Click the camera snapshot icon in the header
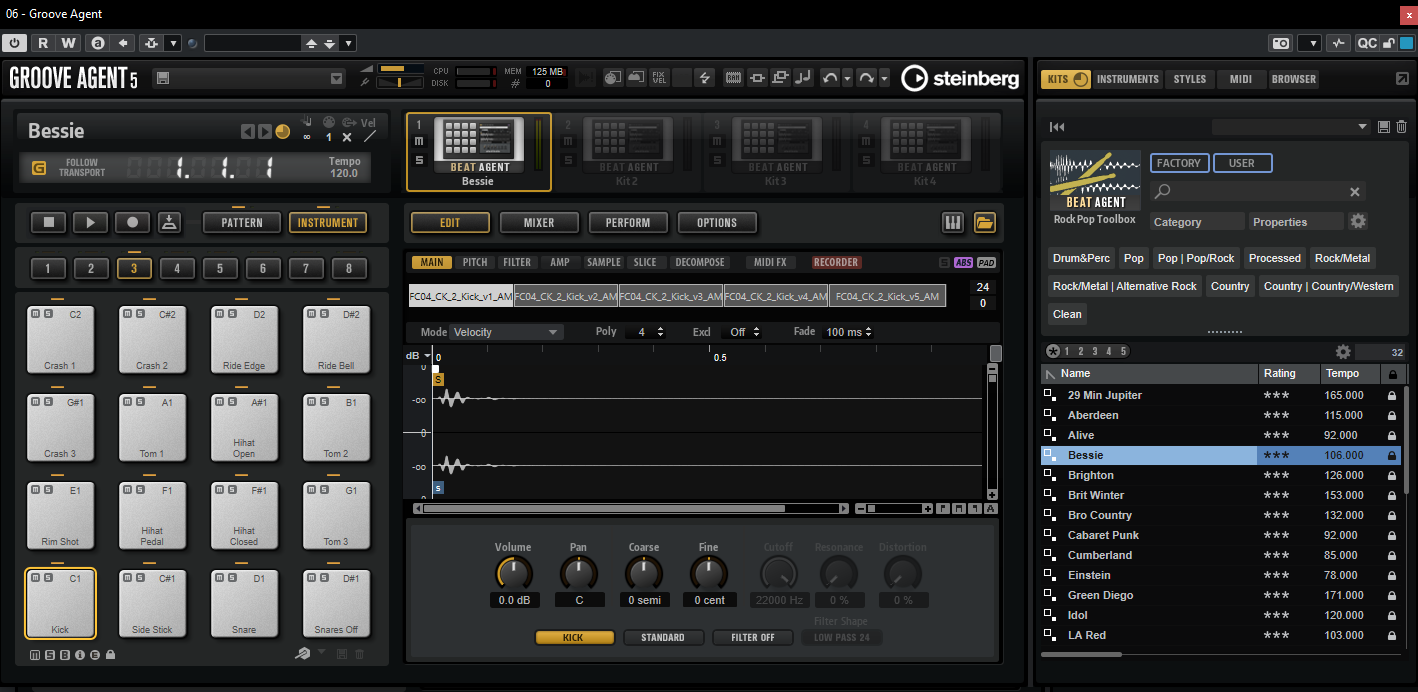1418x692 pixels. coord(1281,43)
